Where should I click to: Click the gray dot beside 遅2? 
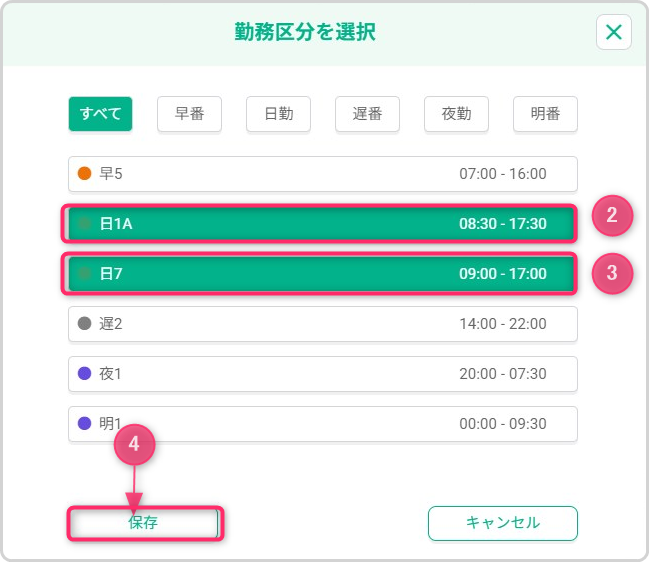click(85, 324)
